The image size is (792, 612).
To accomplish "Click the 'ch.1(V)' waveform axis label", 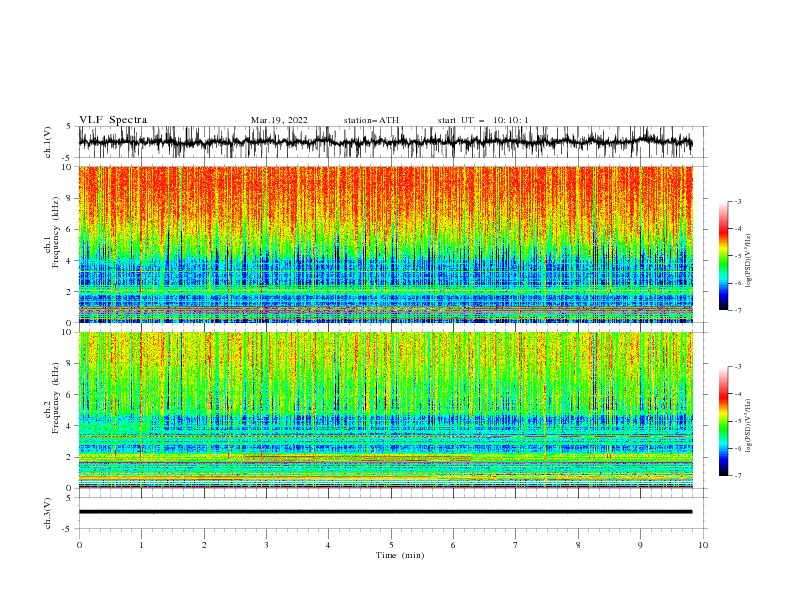I will (48, 142).
